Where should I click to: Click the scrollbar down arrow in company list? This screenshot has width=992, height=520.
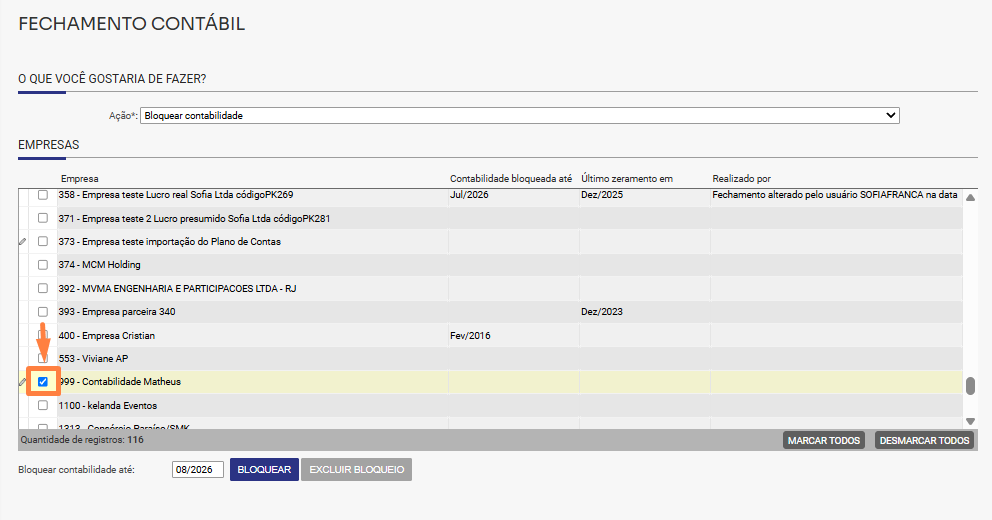(x=970, y=421)
